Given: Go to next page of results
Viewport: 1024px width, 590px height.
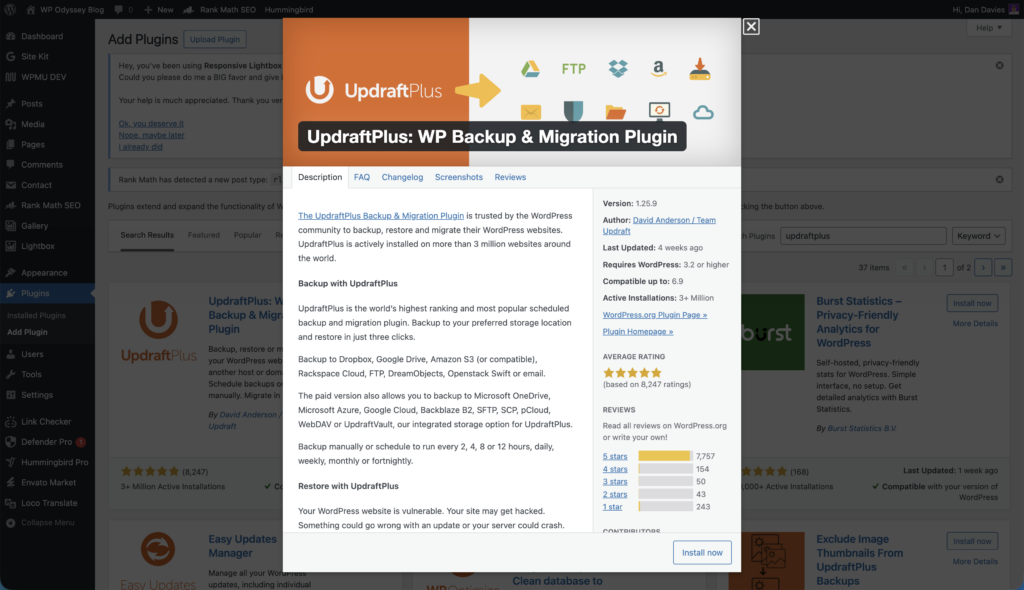Looking at the screenshot, I should pyautogui.click(x=983, y=267).
